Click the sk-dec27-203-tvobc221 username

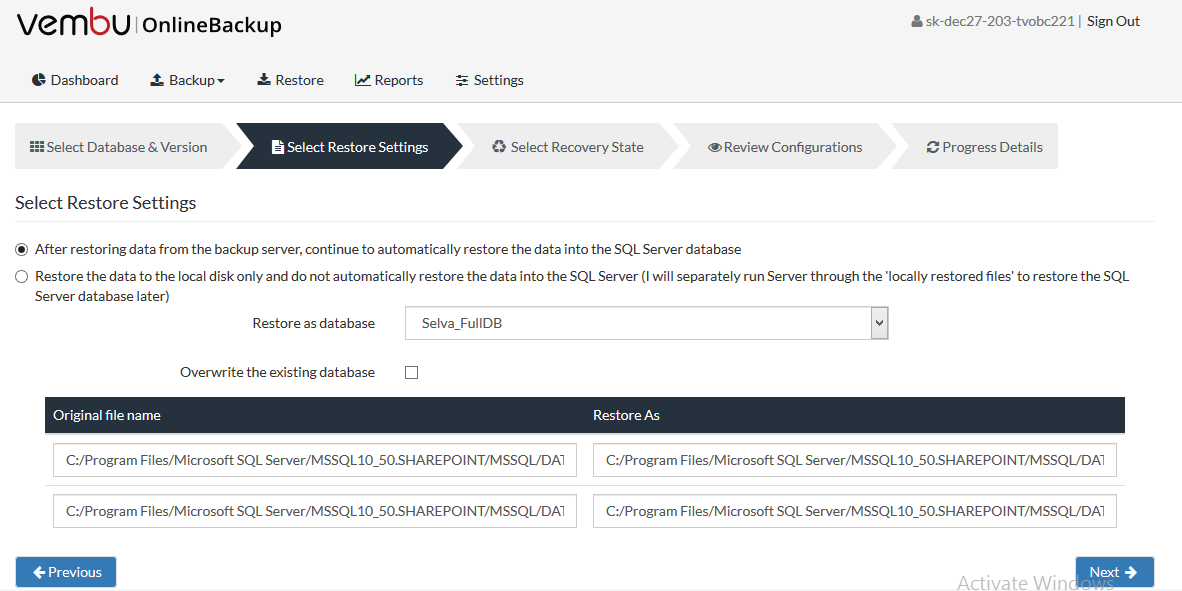(1000, 21)
